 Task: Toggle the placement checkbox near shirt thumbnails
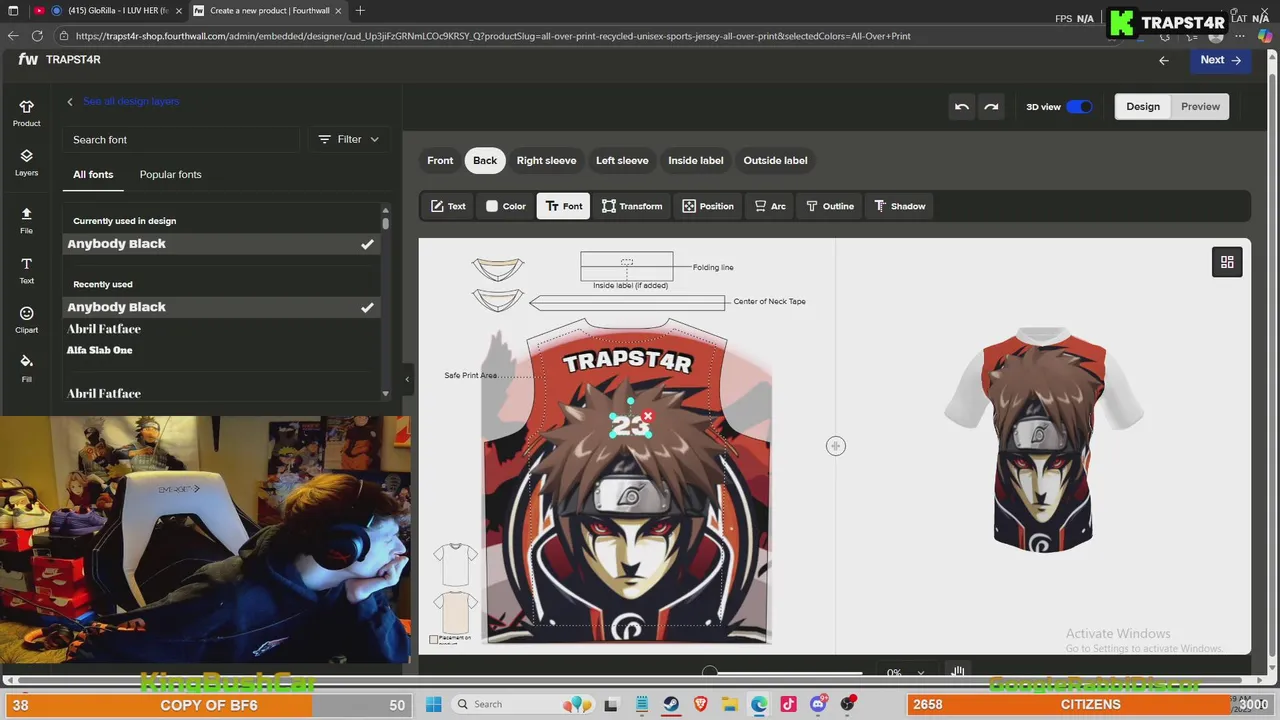click(x=433, y=639)
